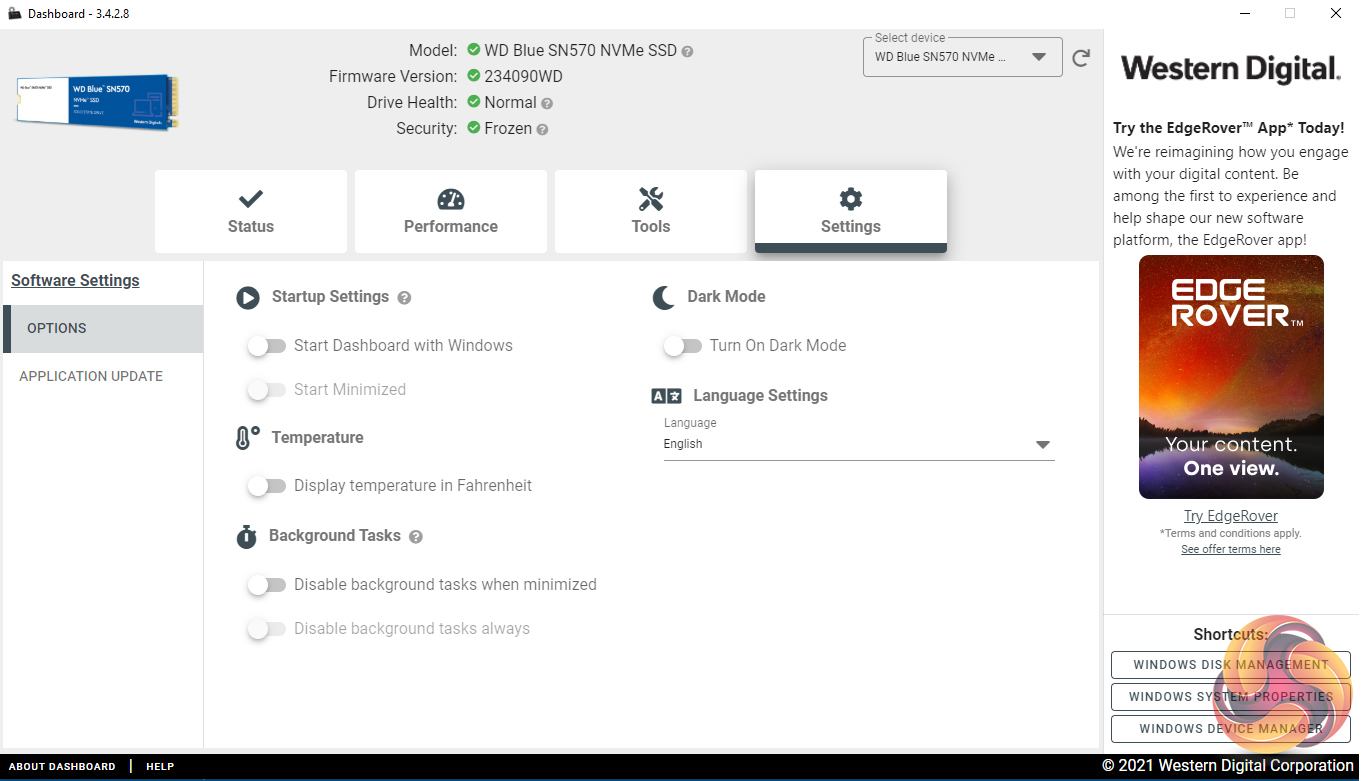Open the Select device dropdown
The height and width of the screenshot is (781, 1362).
click(962, 57)
